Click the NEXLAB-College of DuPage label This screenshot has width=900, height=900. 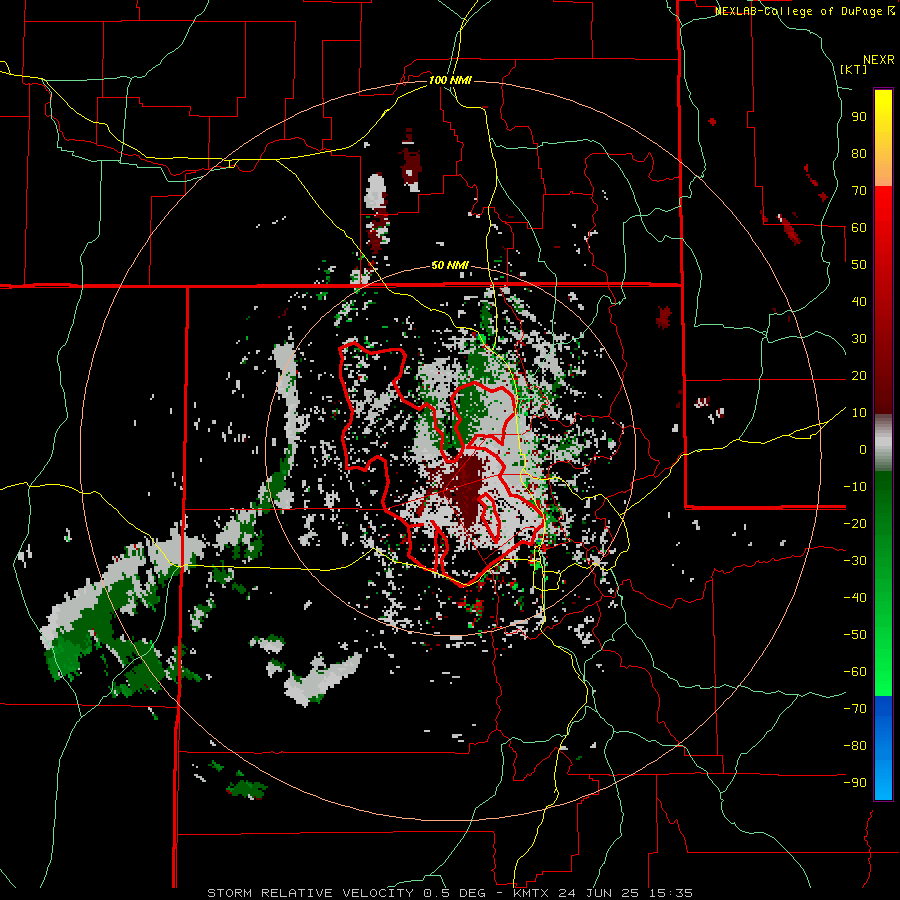click(805, 11)
